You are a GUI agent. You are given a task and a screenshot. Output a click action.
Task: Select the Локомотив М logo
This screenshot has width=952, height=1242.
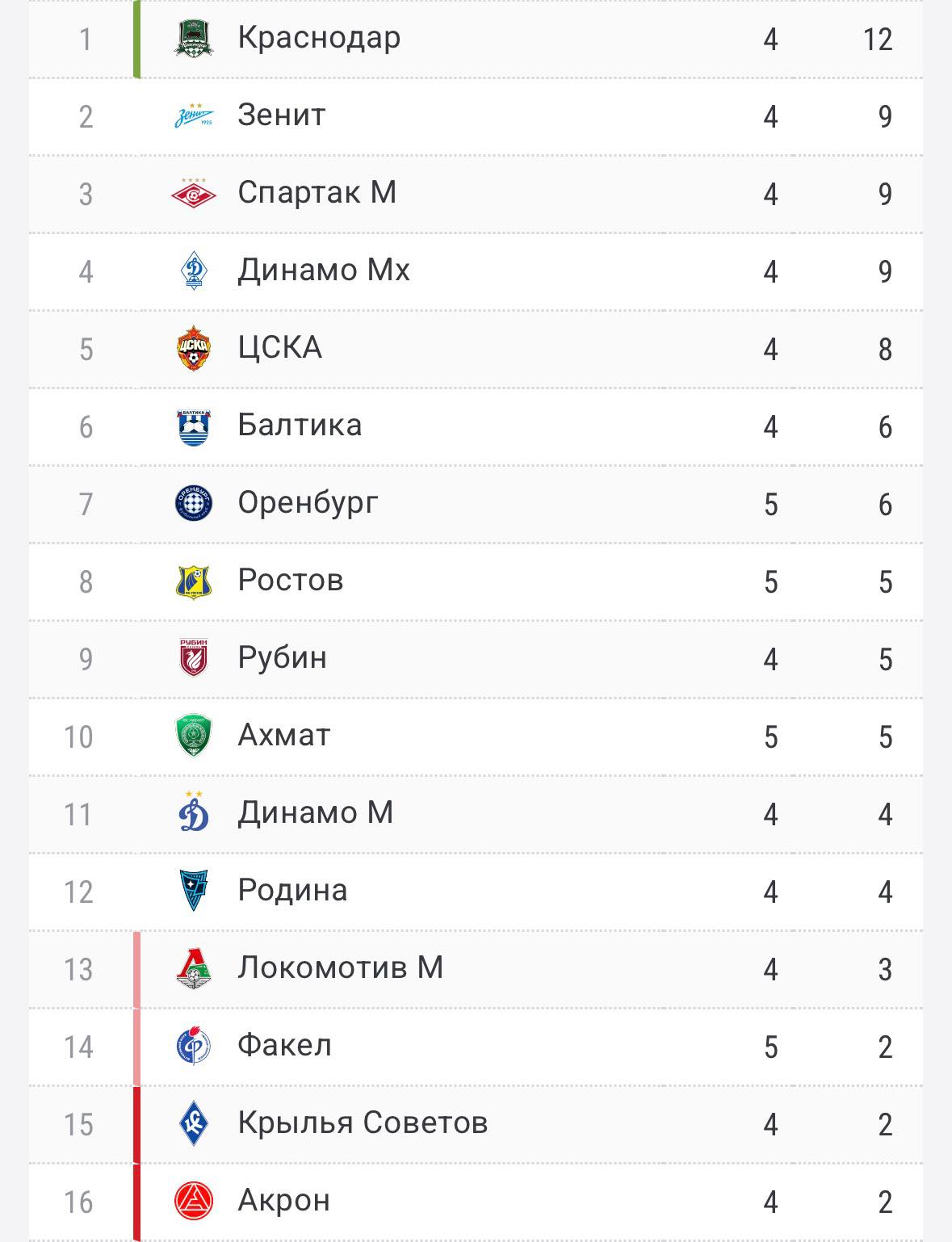click(194, 968)
